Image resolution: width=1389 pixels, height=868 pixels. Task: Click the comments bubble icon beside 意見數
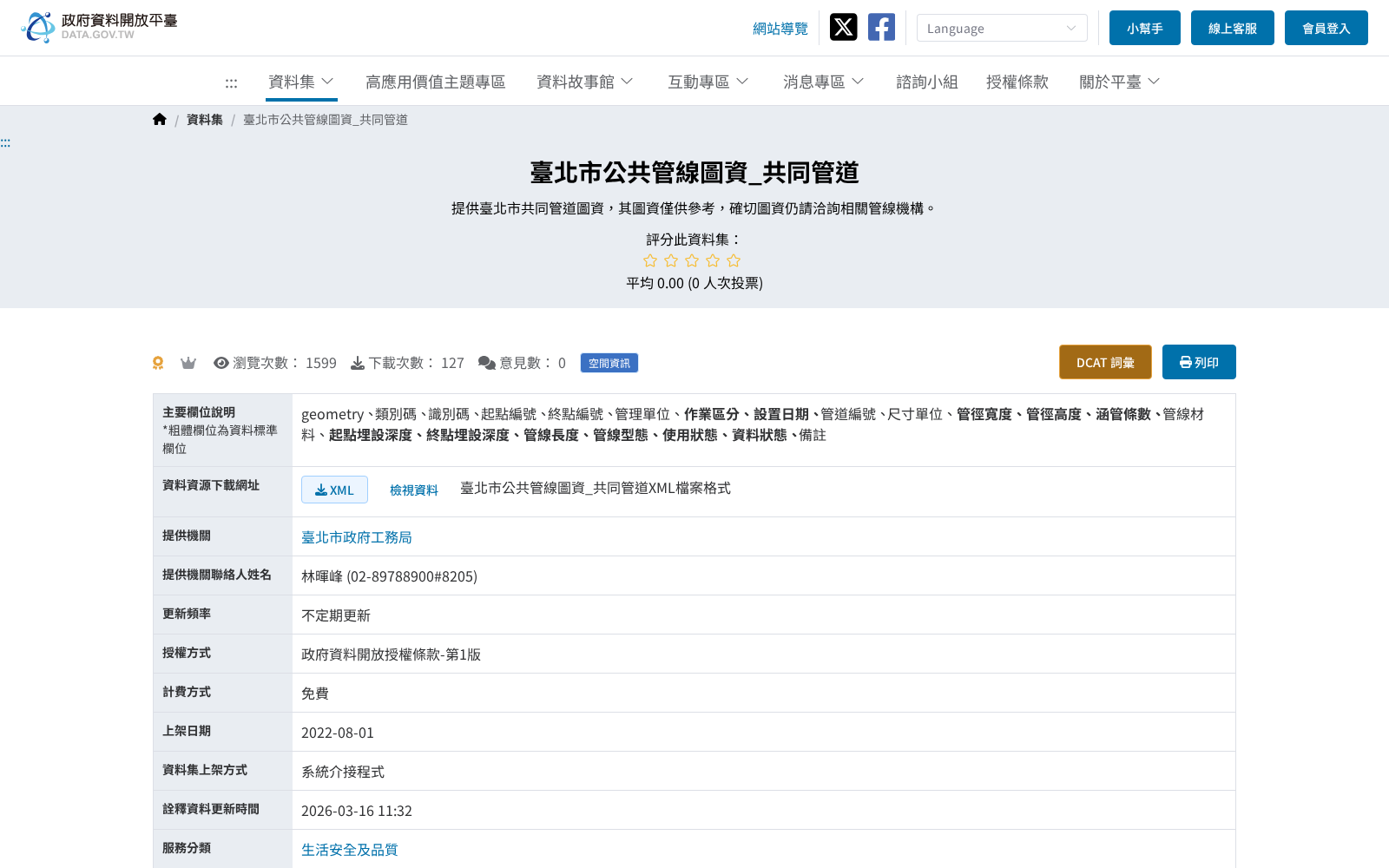pos(487,363)
